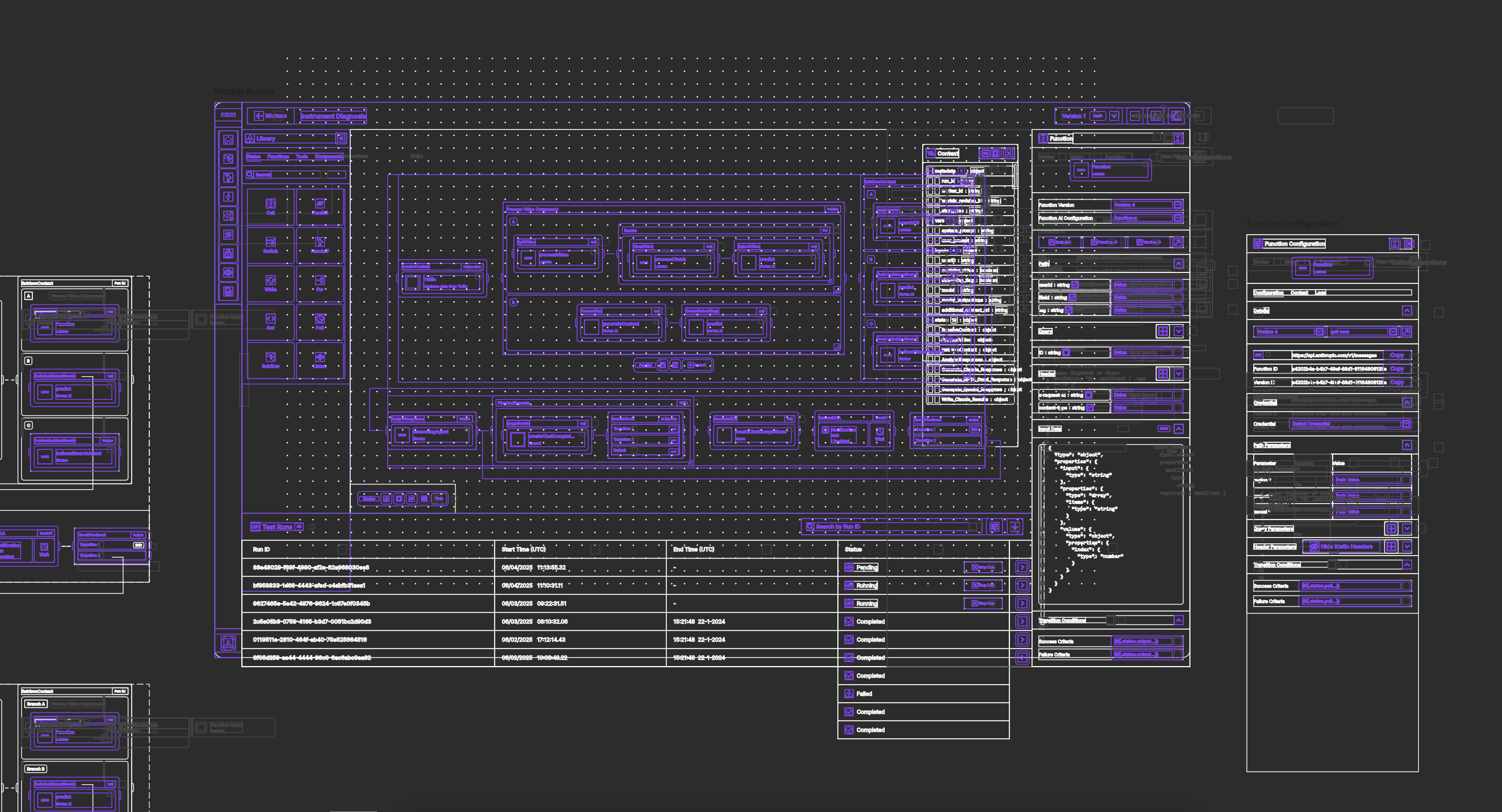Select the Set state in Library

[271, 322]
